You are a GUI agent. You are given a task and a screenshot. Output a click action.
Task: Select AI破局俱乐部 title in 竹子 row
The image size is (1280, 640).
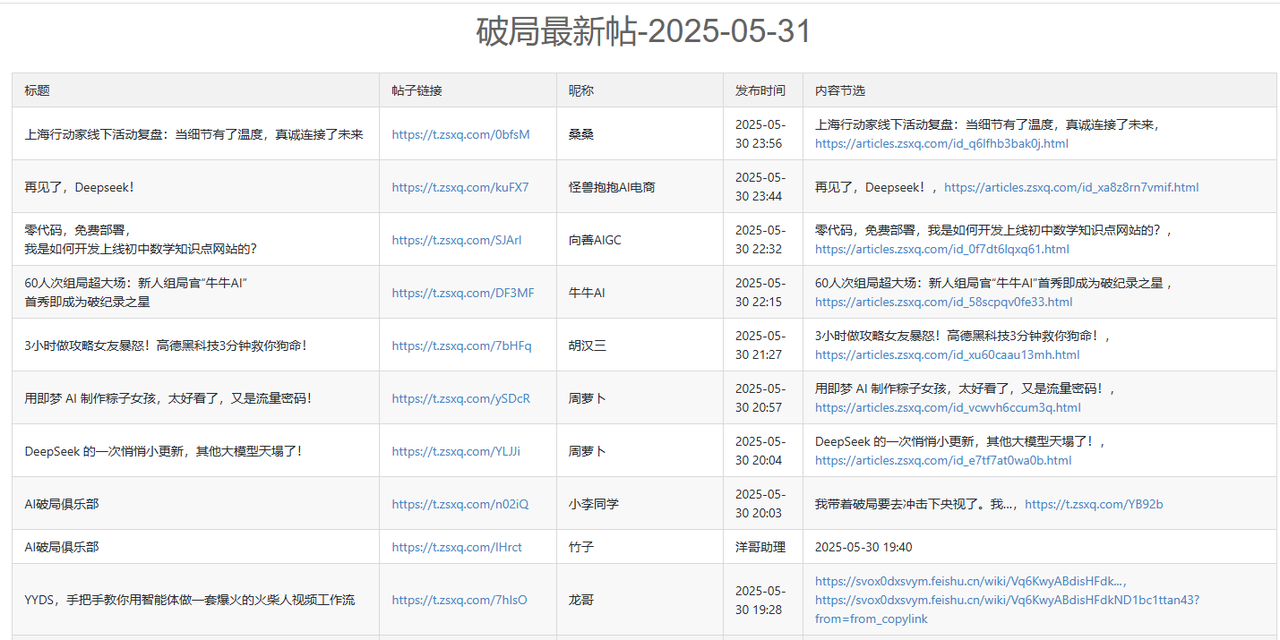point(62,547)
